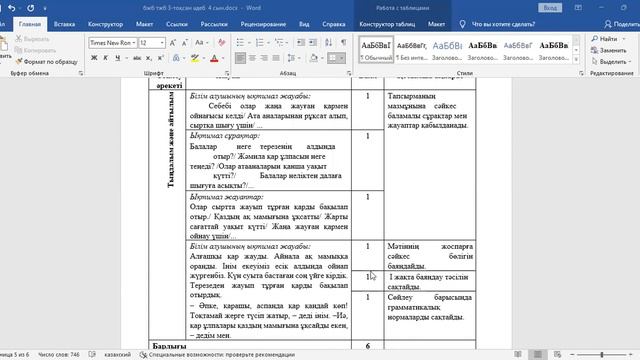Clear all formatting with the eraser icon
The width and height of the screenshot is (640, 360).
pyautogui.click(x=222, y=43)
